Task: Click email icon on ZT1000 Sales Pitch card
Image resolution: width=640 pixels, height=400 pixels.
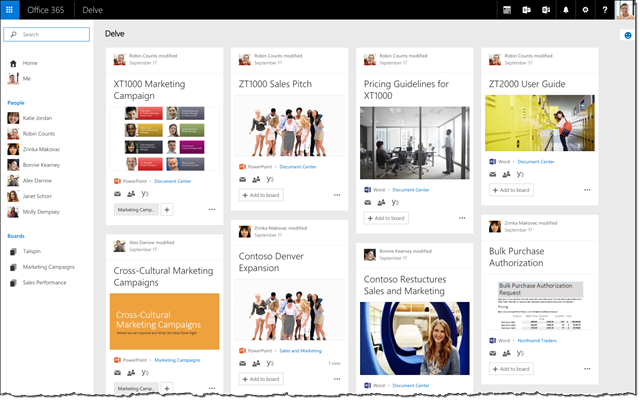Action: (x=242, y=179)
